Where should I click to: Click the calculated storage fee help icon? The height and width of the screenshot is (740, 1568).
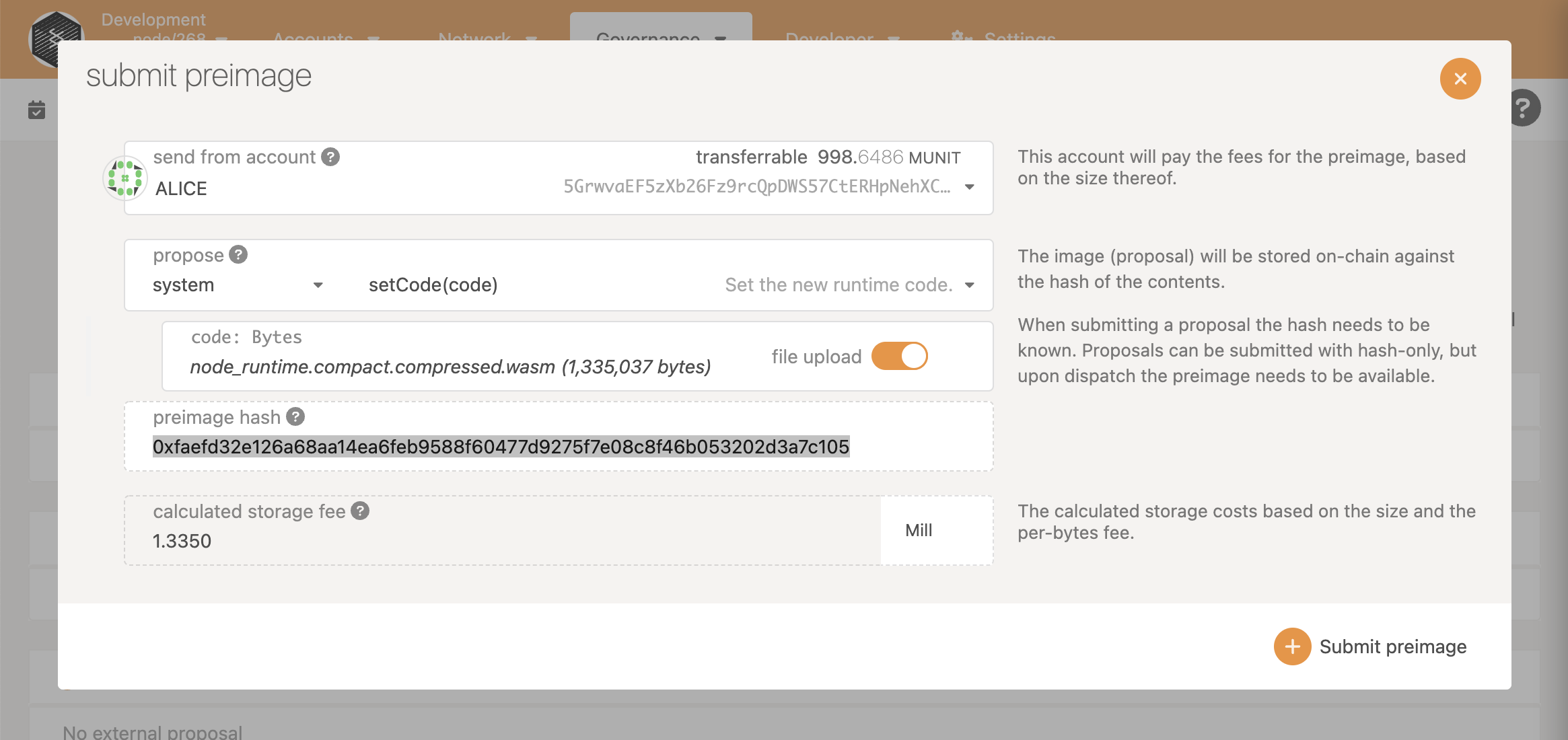[360, 511]
